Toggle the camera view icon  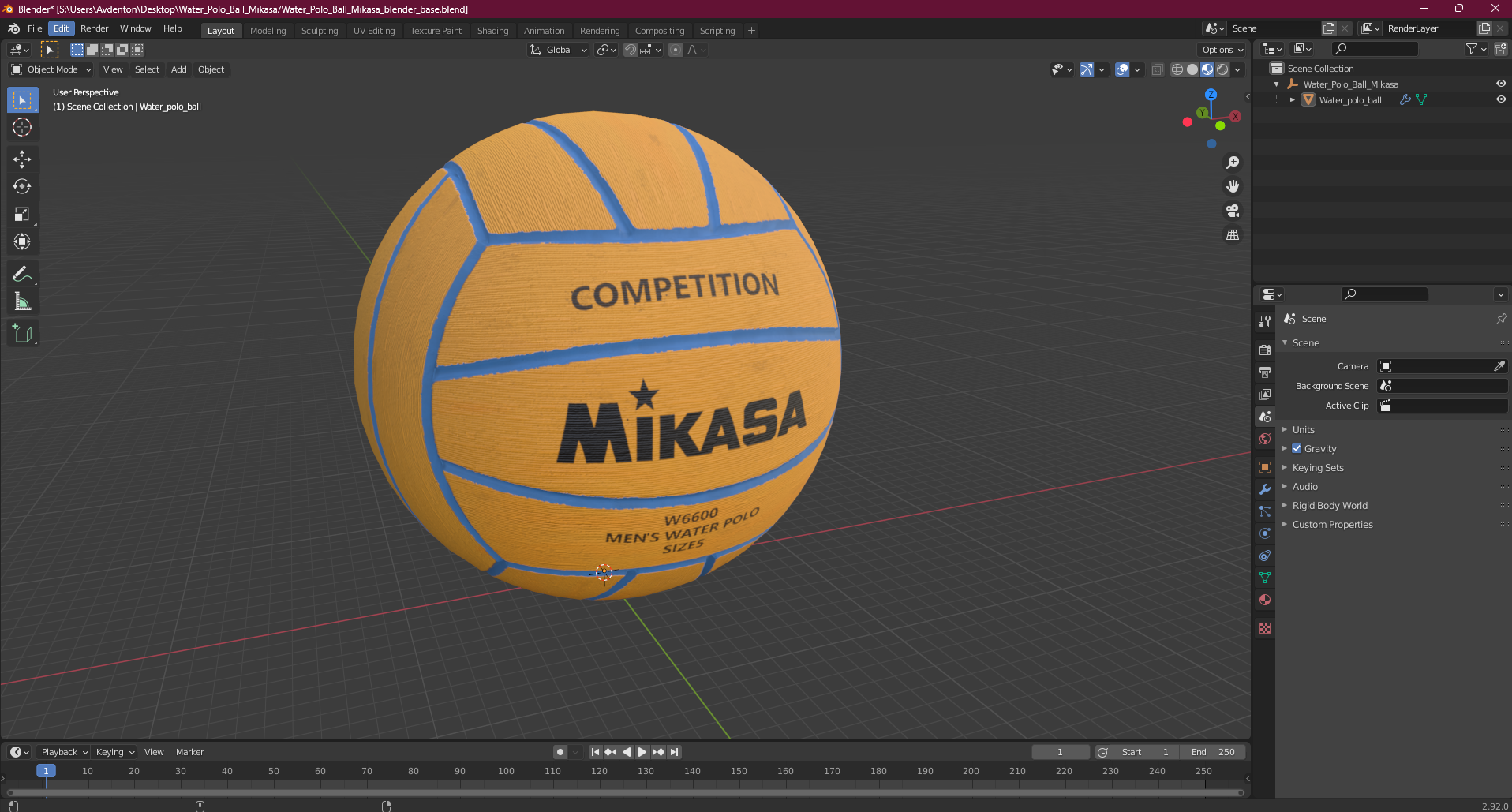pos(1233,211)
